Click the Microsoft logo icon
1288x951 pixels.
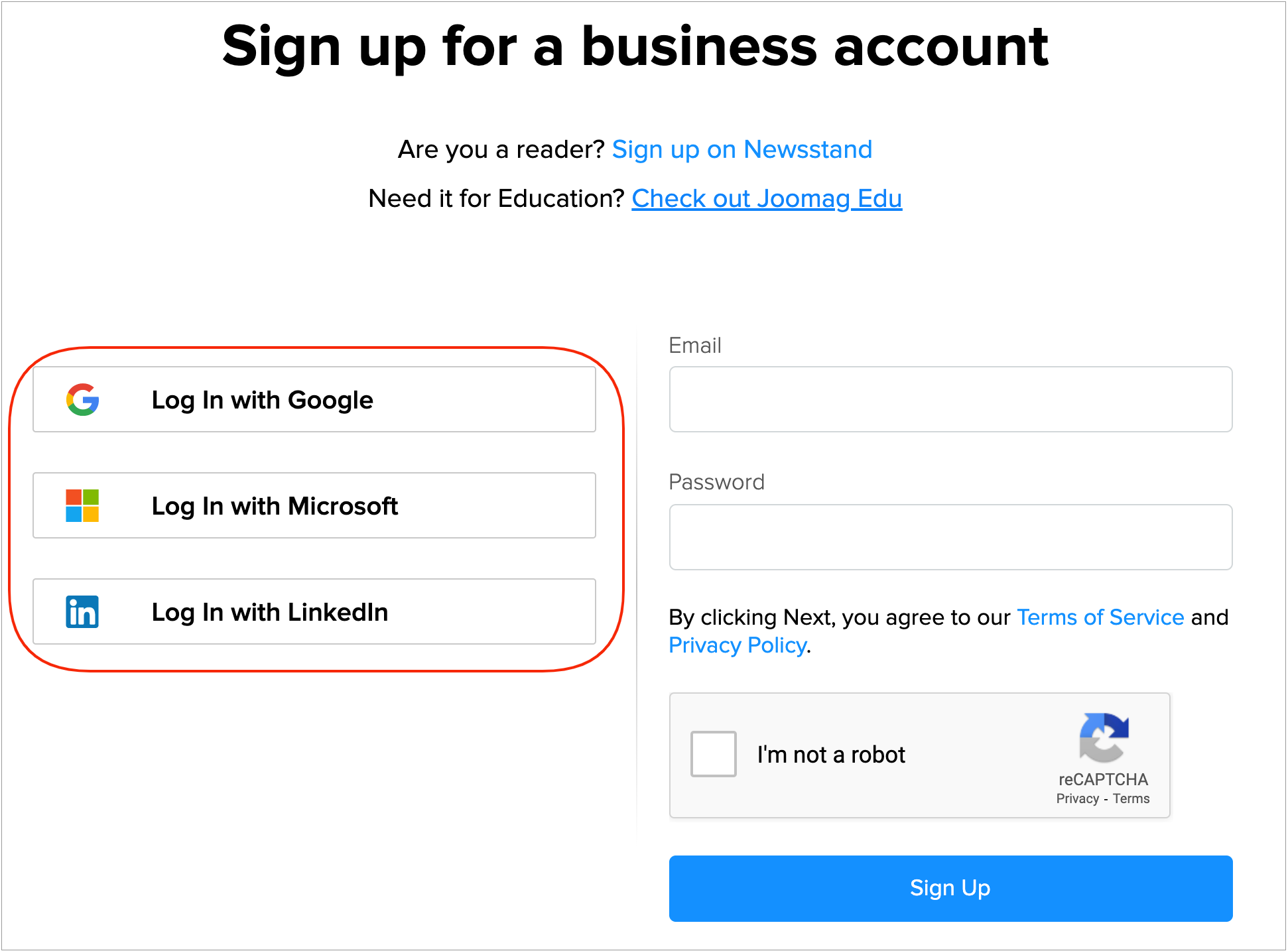[x=82, y=506]
